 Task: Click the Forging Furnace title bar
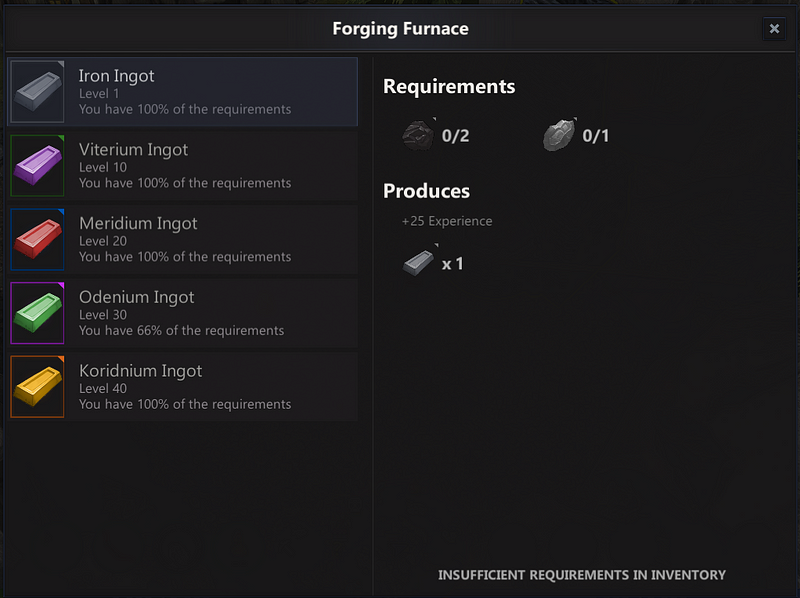[x=400, y=29]
